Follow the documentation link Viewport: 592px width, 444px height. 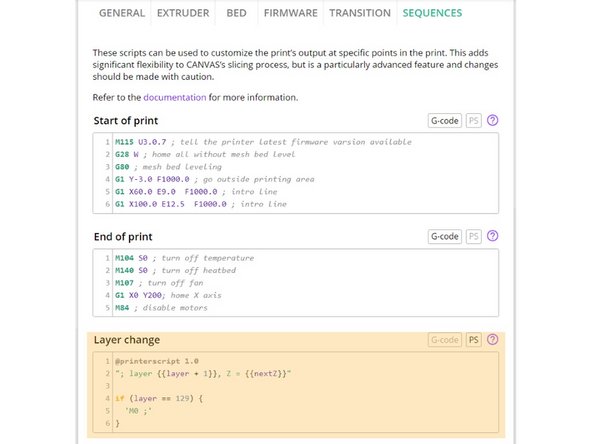pos(175,97)
